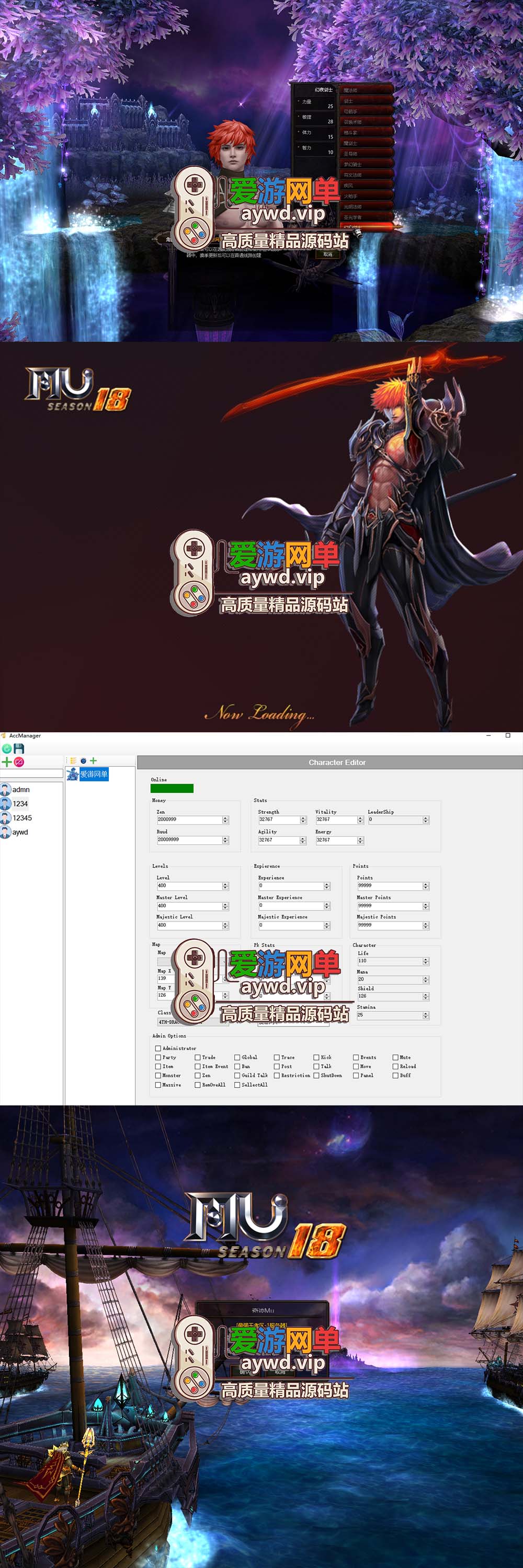This screenshot has width=523, height=1568.
Task: Click the Zen field spinner arrows
Action: click(225, 820)
